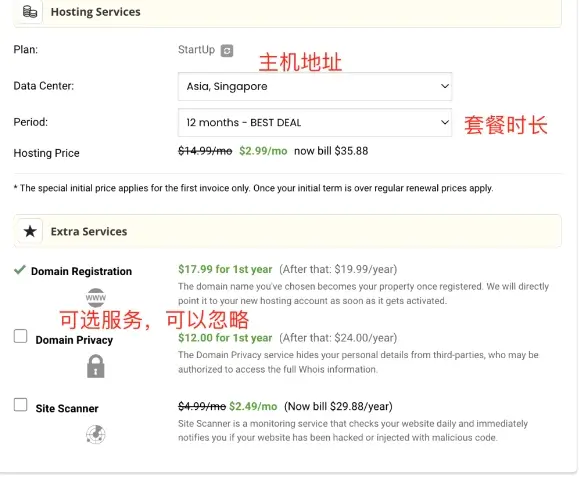This screenshot has width=580, height=479.
Task: Click the Domain Privacy label text
Action: (x=74, y=340)
